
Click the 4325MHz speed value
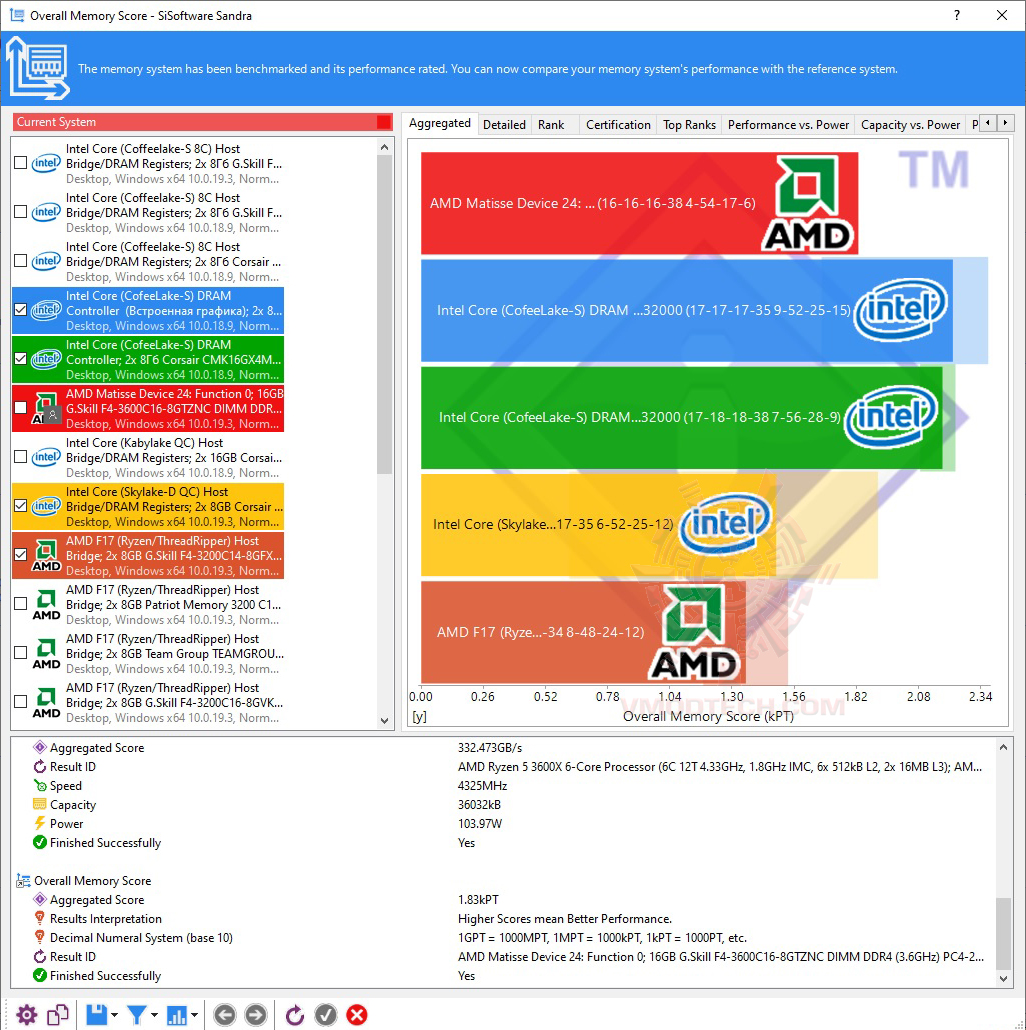483,786
